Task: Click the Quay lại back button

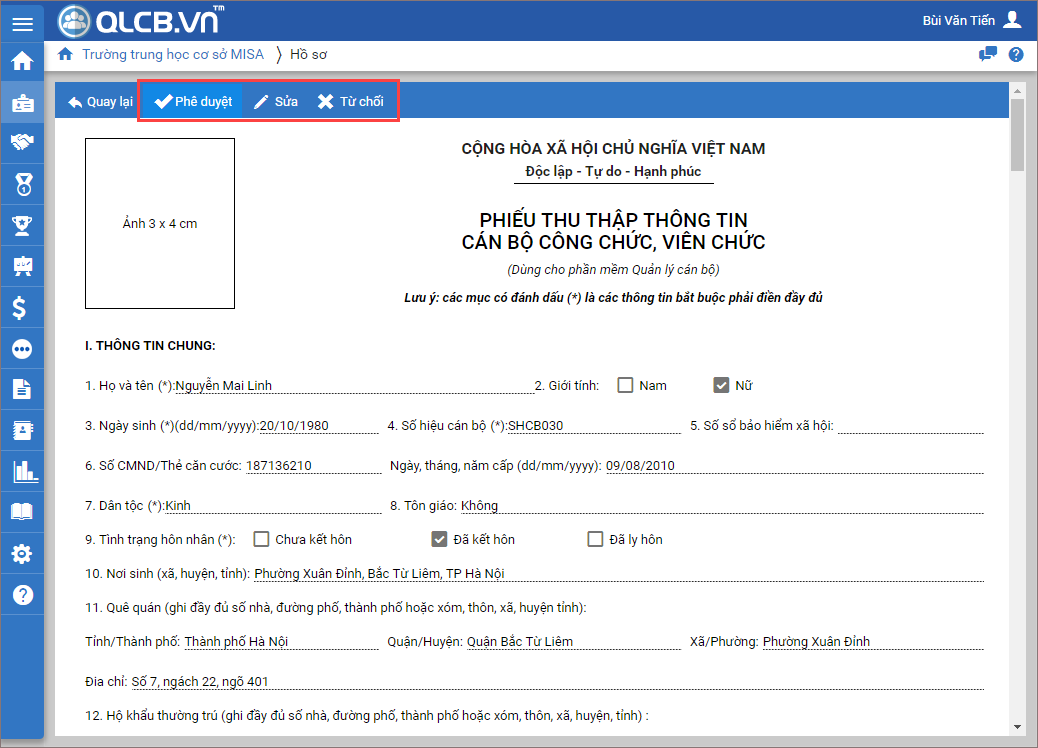Action: 99,101
